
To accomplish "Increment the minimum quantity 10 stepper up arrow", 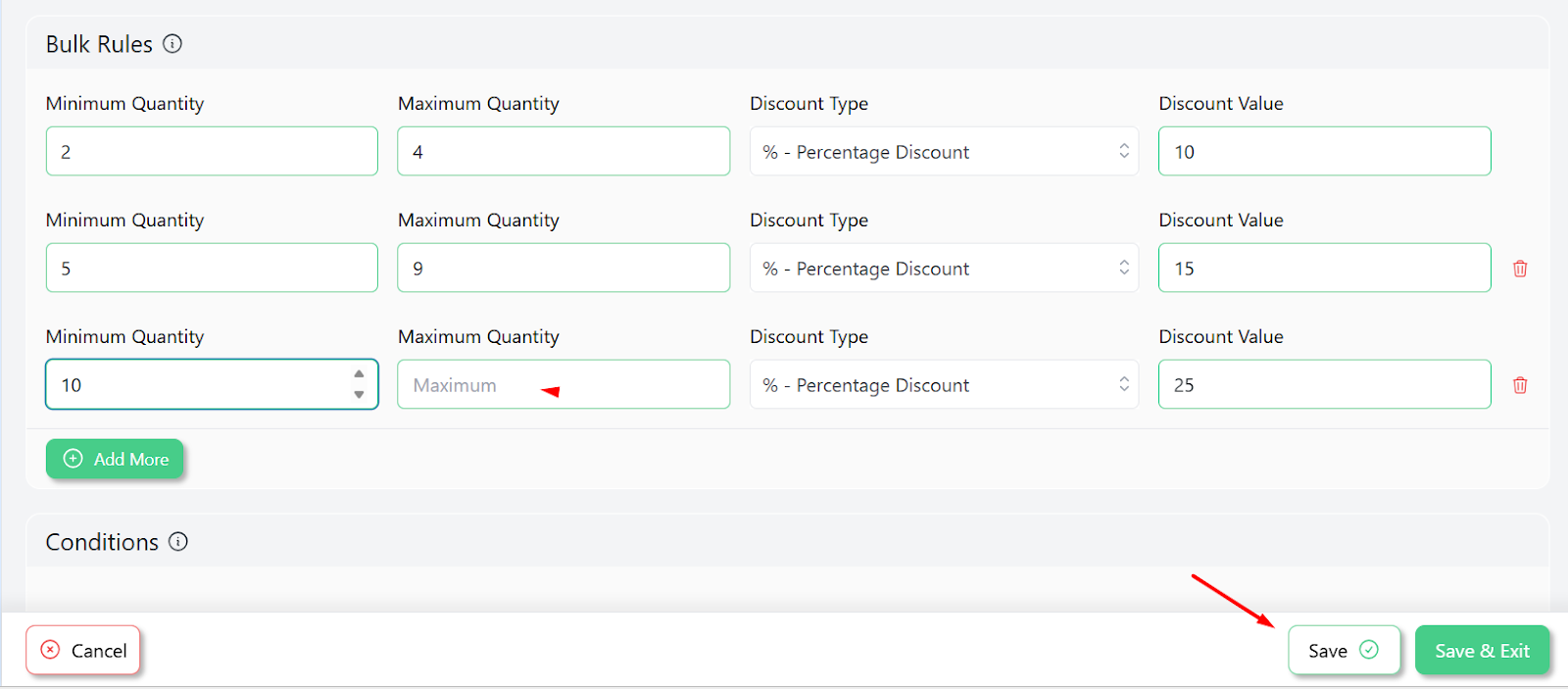I will [x=360, y=374].
